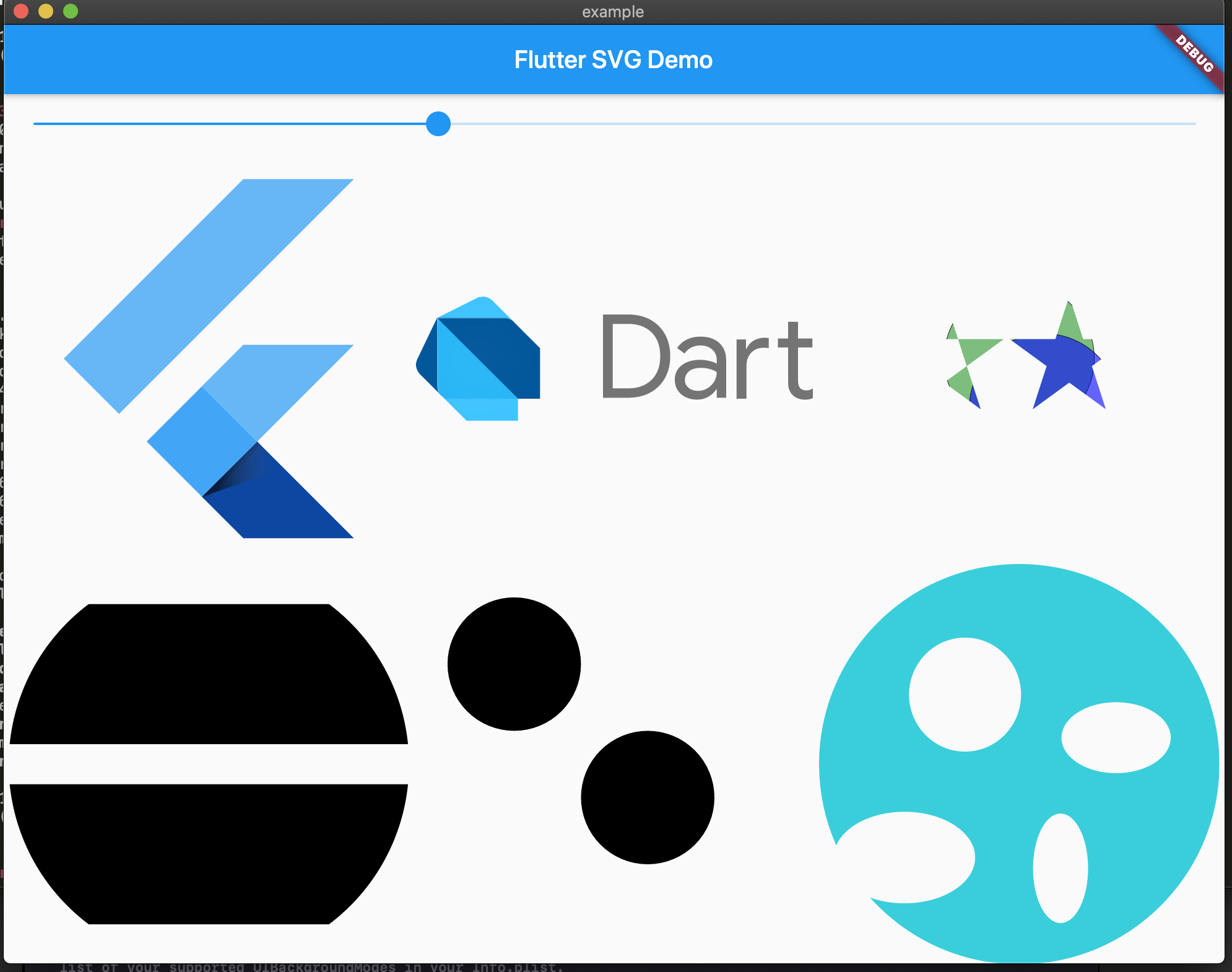The width and height of the screenshot is (1232, 972).
Task: Click the Flutter SVG Demo title
Action: point(614,60)
